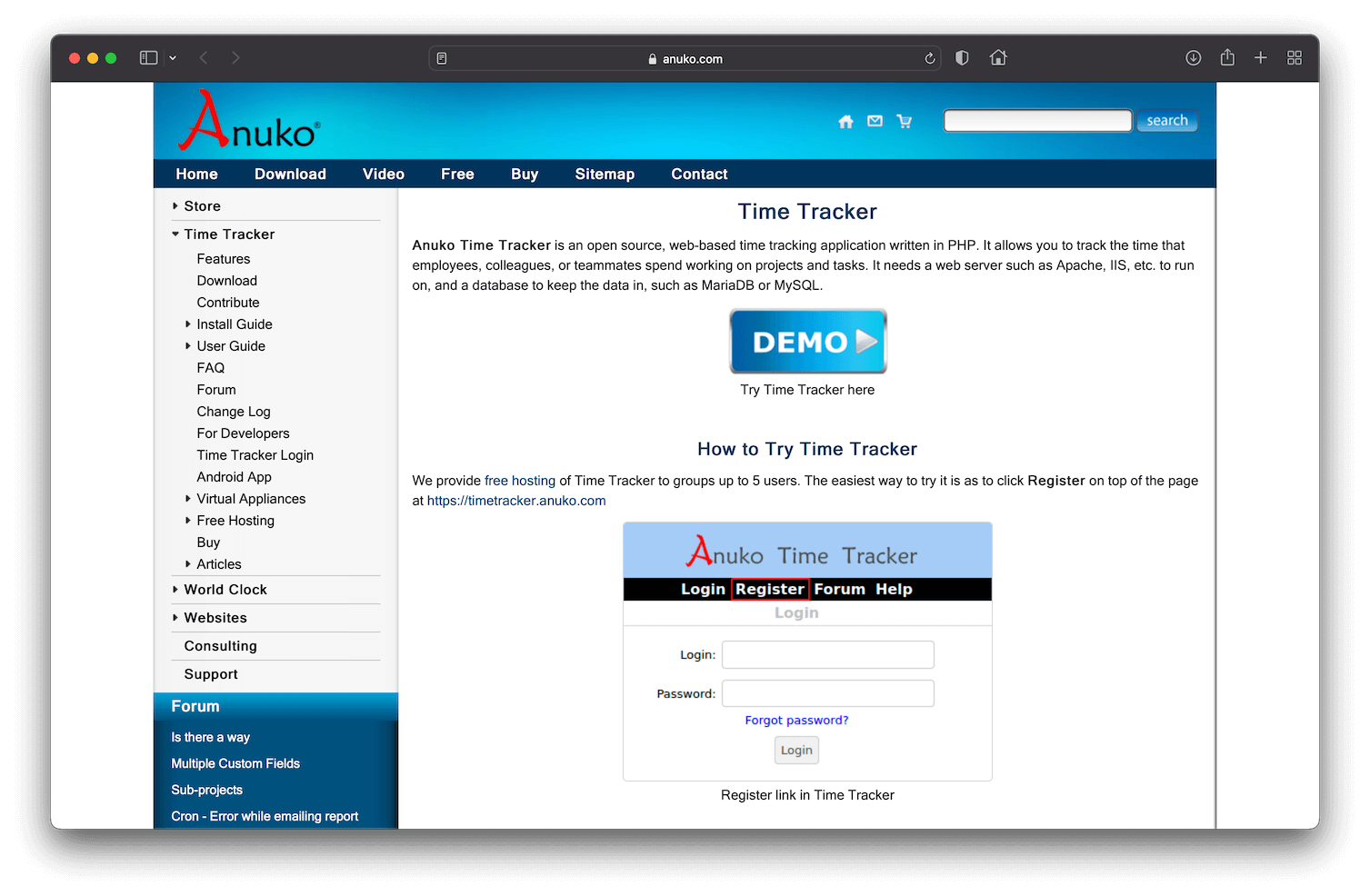Click the Anuko logo

(249, 120)
